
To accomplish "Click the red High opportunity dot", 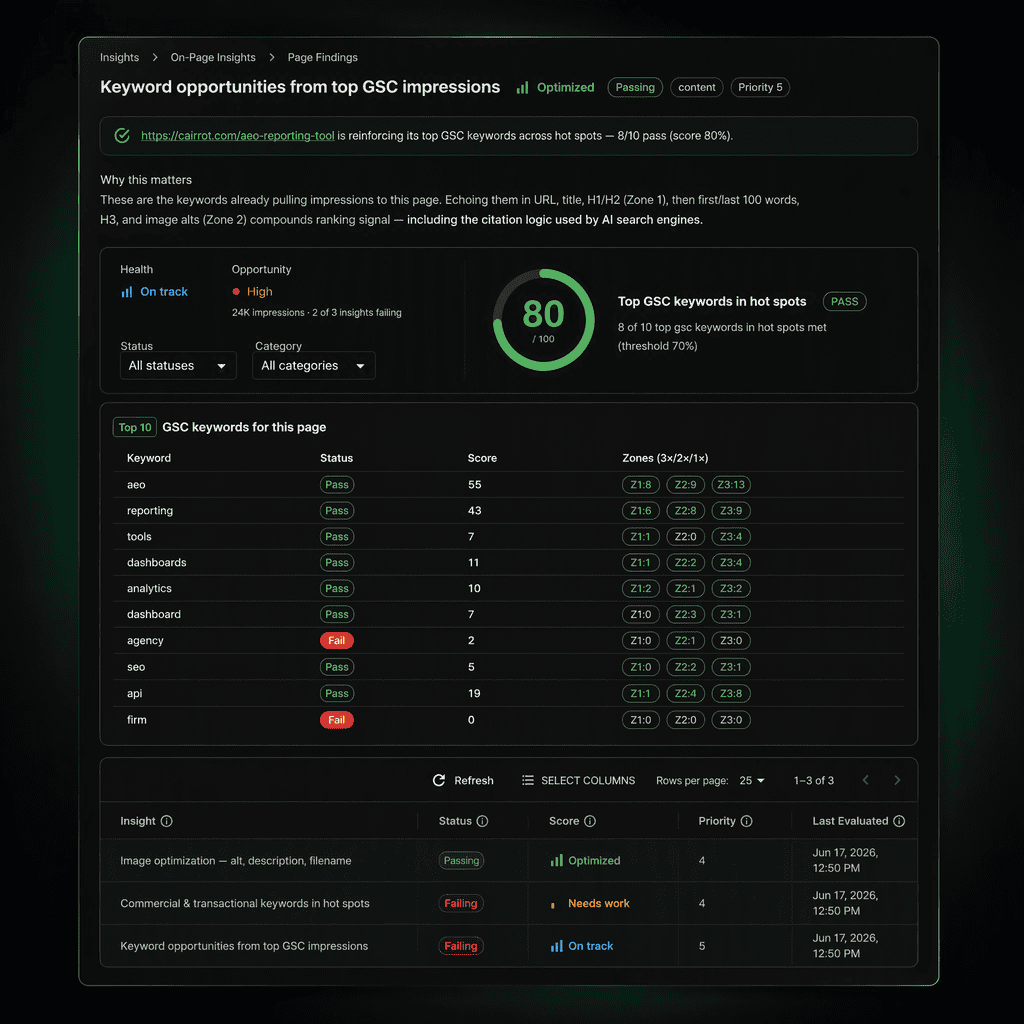I will [236, 292].
